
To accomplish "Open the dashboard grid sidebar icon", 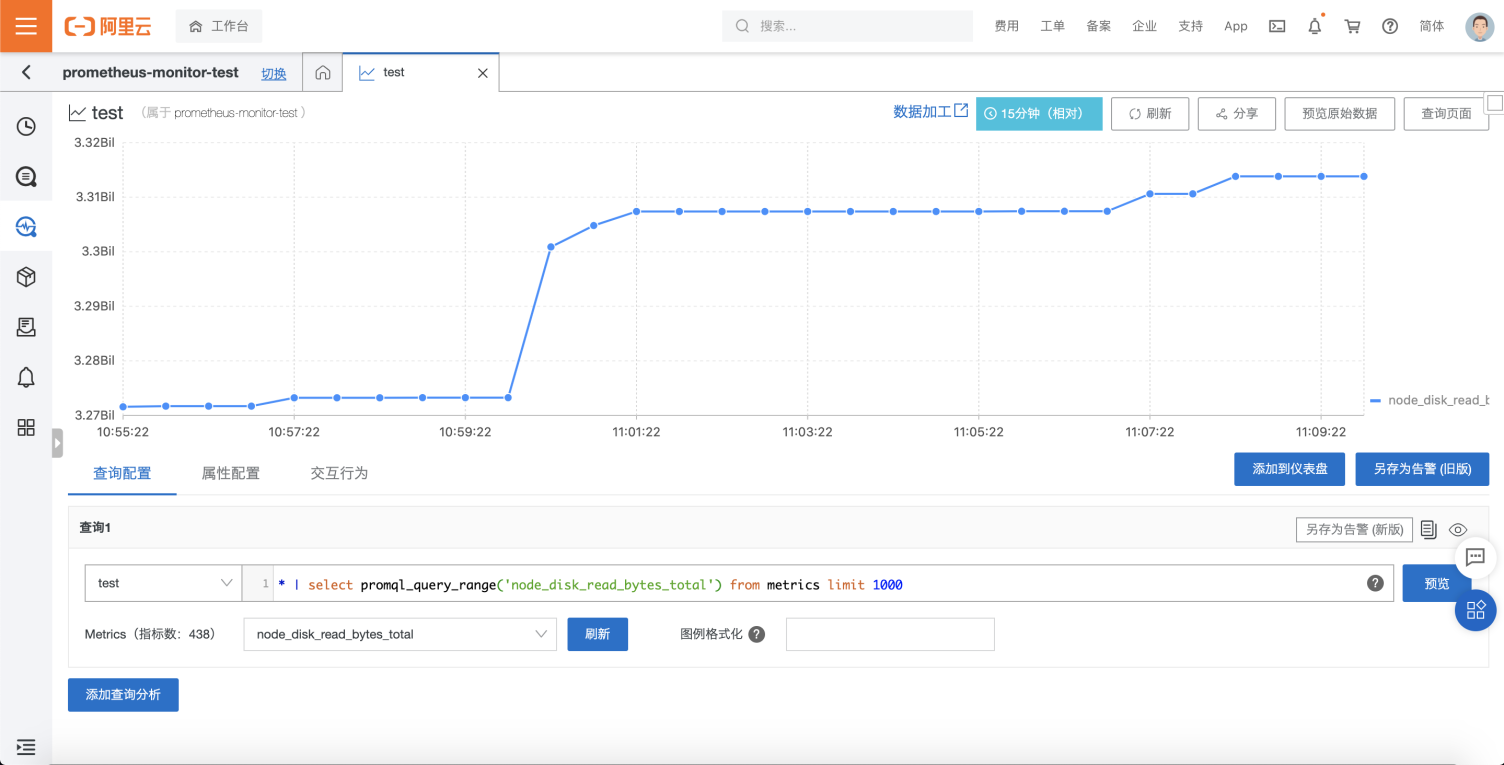I will (26, 428).
